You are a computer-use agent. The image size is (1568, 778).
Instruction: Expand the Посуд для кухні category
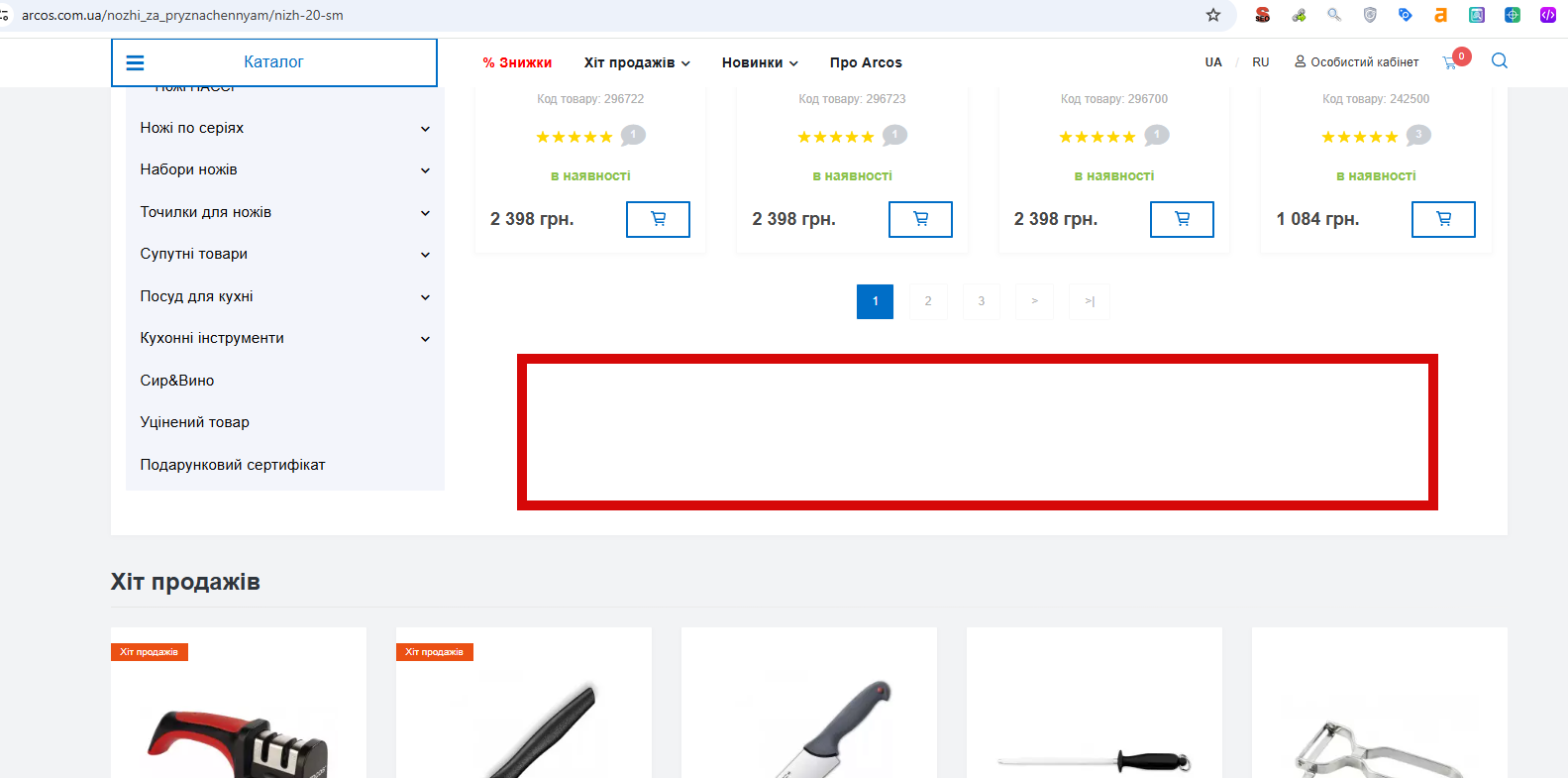click(x=425, y=297)
